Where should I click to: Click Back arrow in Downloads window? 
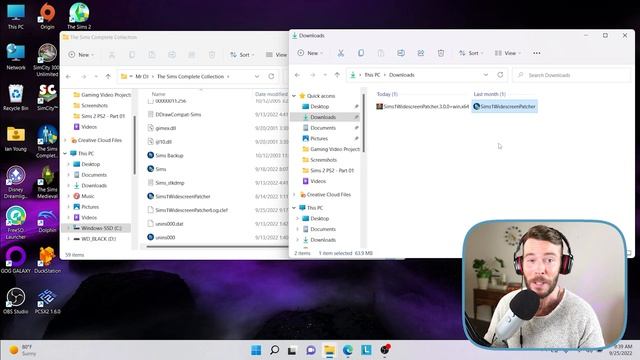[x=298, y=75]
